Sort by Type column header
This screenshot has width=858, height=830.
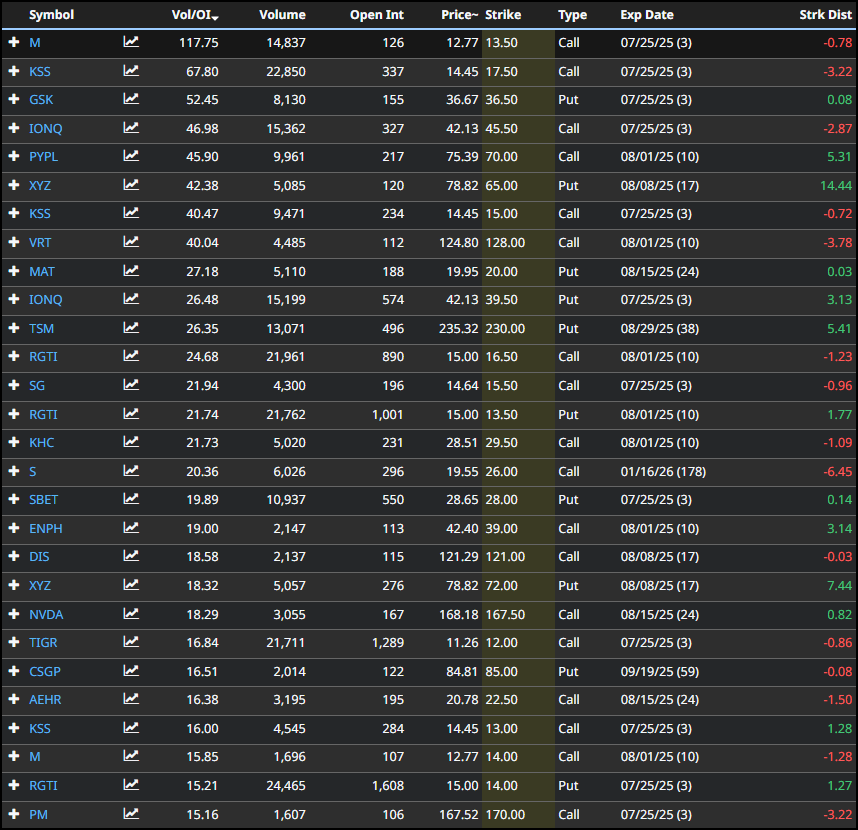572,15
